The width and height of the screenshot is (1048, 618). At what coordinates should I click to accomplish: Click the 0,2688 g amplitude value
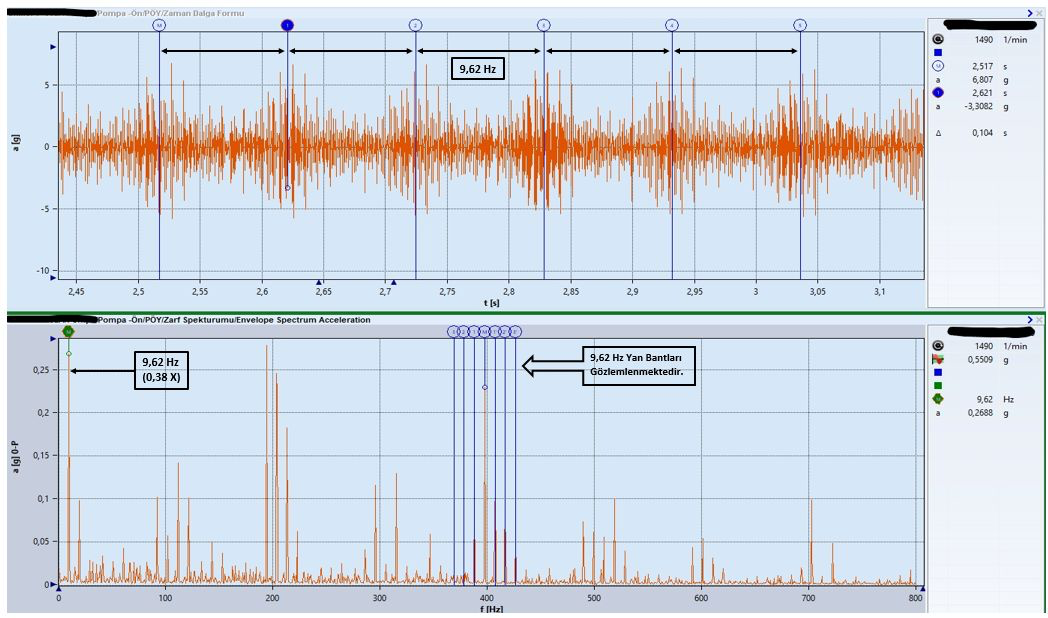(x=981, y=413)
